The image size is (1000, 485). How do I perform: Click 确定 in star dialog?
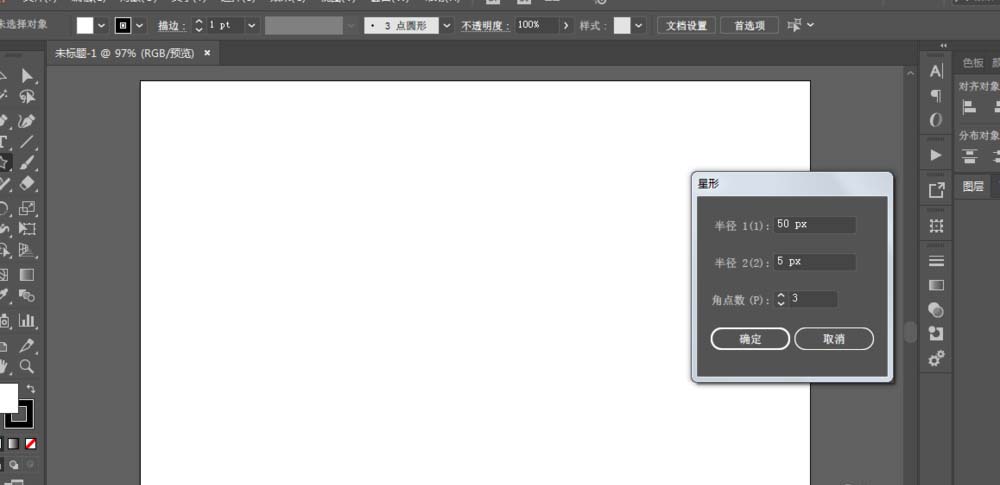tap(750, 339)
